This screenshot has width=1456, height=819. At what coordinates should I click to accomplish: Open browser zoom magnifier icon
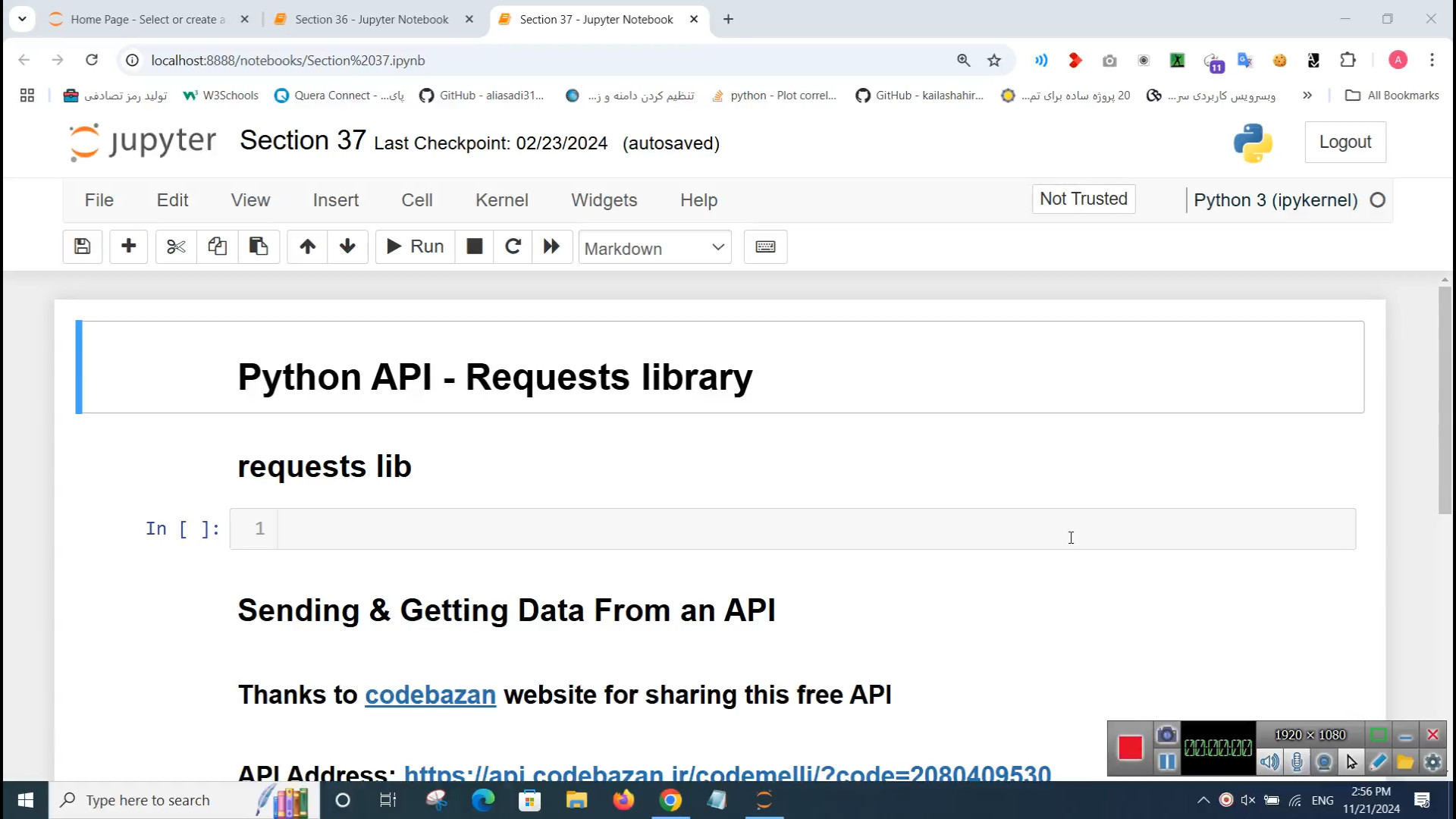[x=963, y=60]
